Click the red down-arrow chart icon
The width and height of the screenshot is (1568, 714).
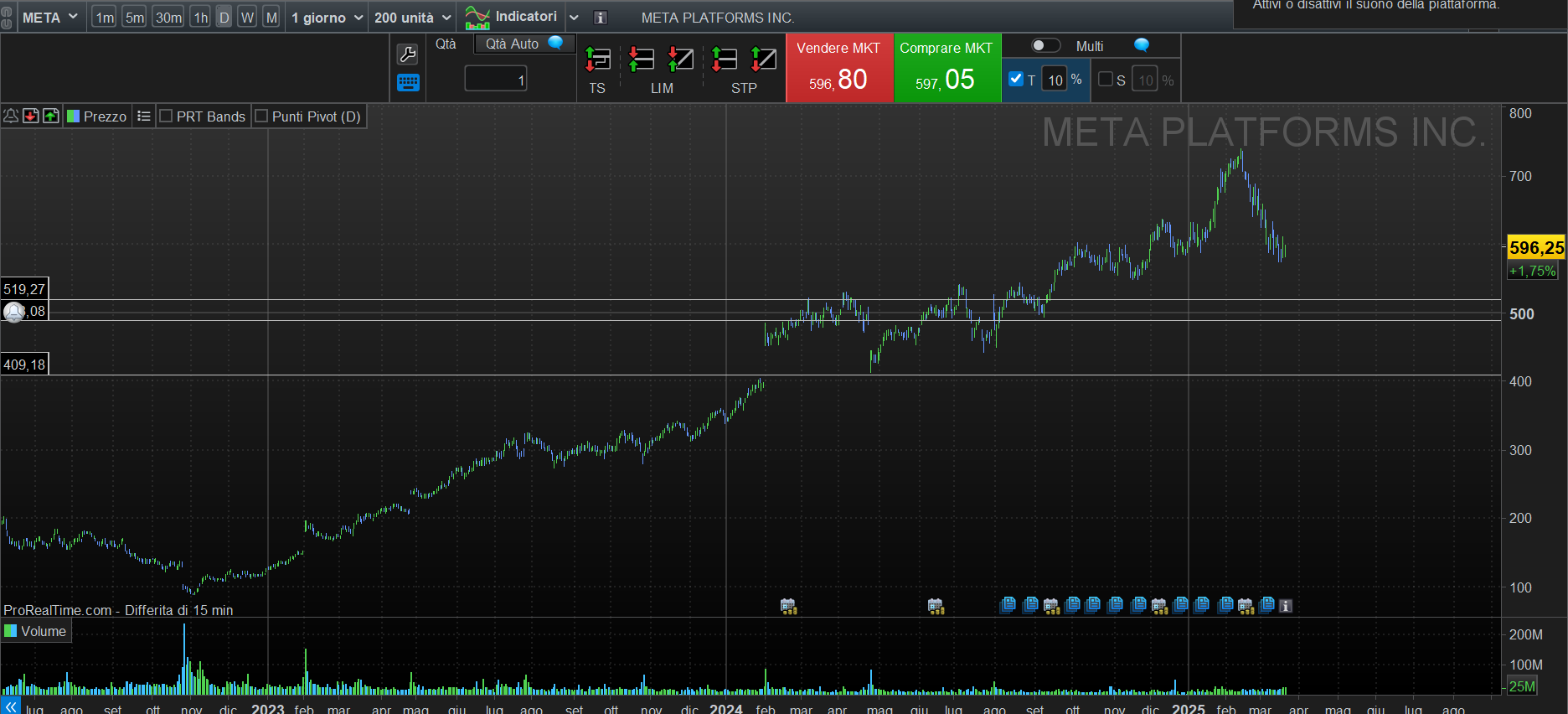point(31,116)
